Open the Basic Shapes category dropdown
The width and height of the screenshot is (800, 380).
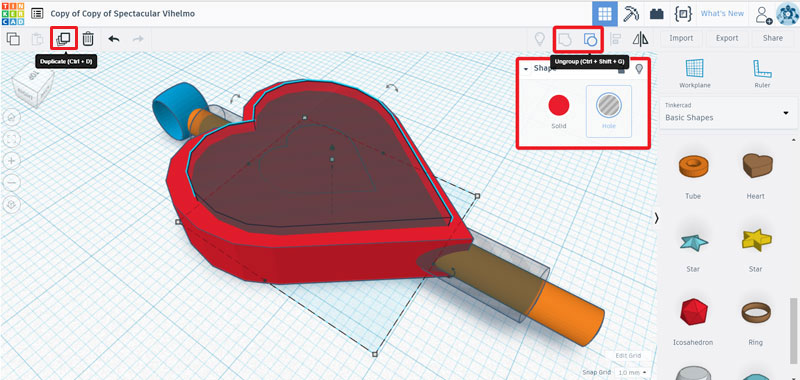click(729, 113)
